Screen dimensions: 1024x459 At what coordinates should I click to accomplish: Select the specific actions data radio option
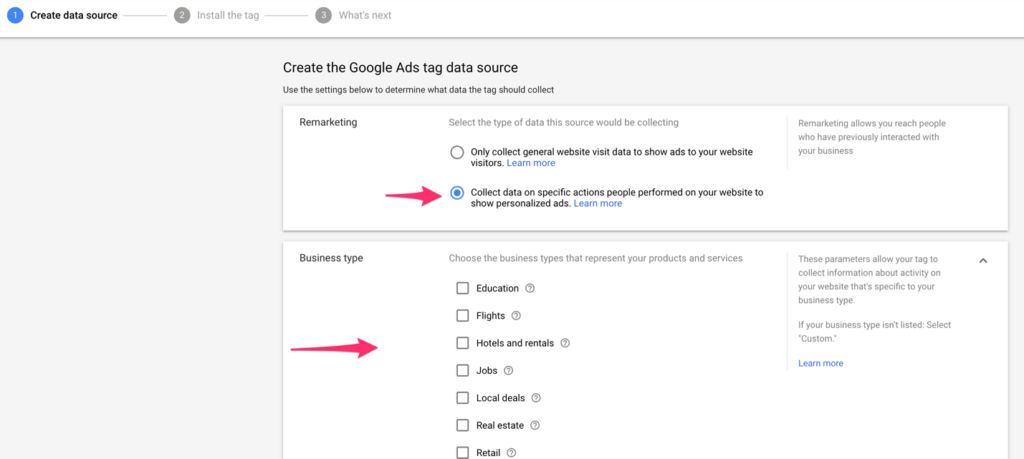[x=457, y=193]
